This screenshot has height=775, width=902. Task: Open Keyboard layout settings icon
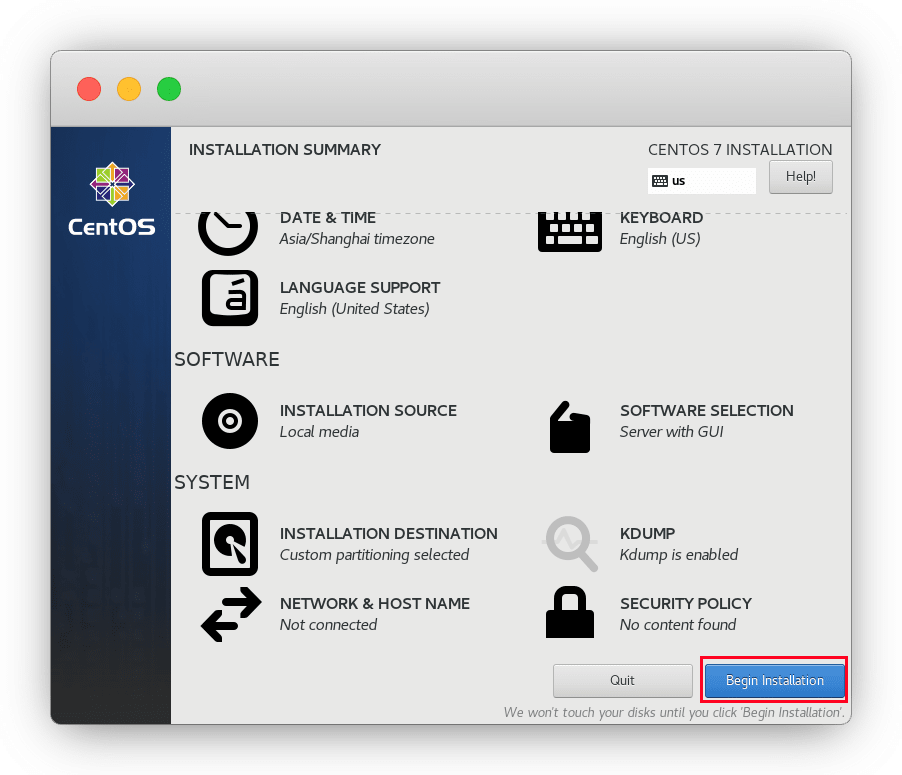point(570,231)
